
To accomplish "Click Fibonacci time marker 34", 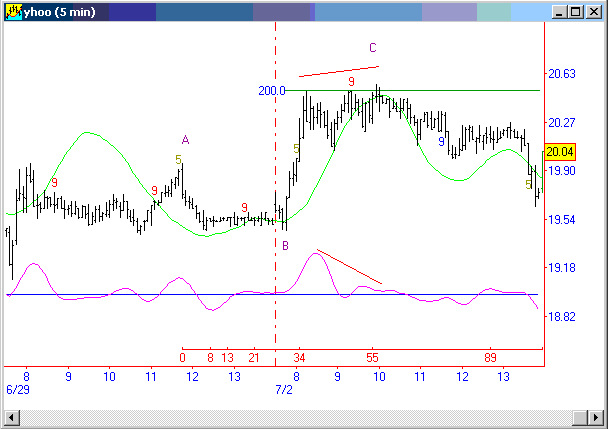I will coord(300,357).
